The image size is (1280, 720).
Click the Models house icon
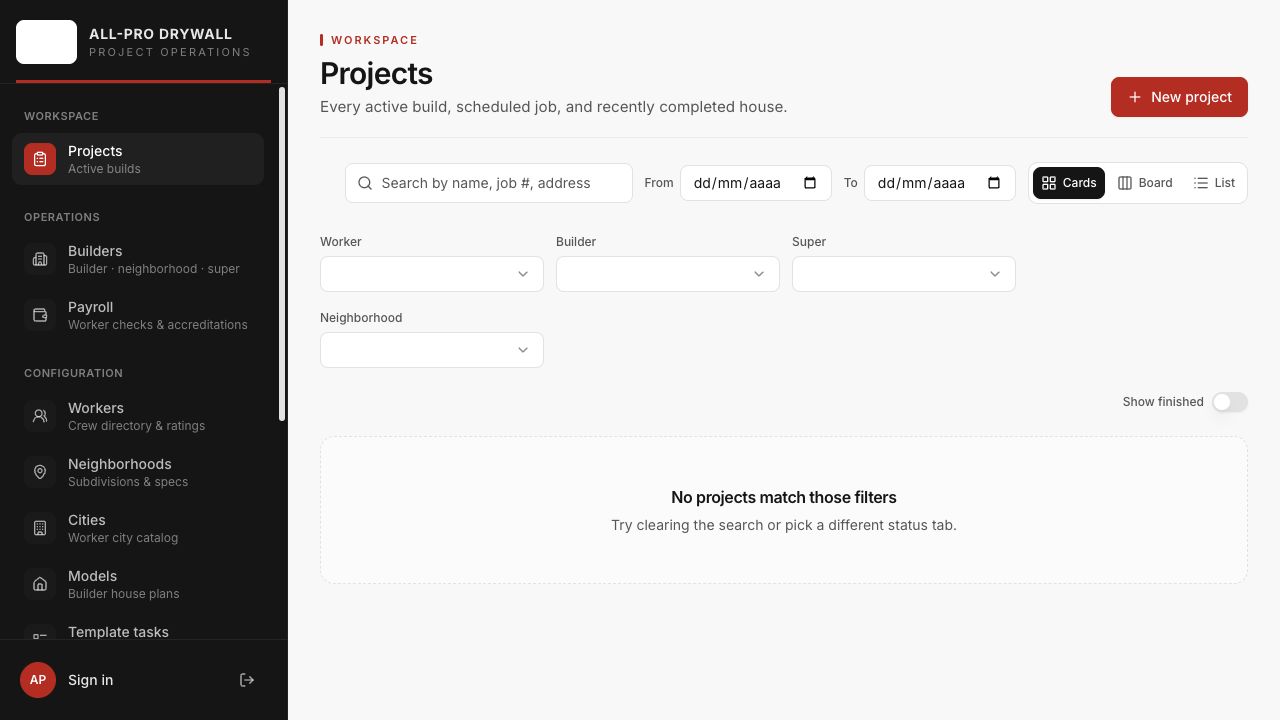tap(40, 584)
